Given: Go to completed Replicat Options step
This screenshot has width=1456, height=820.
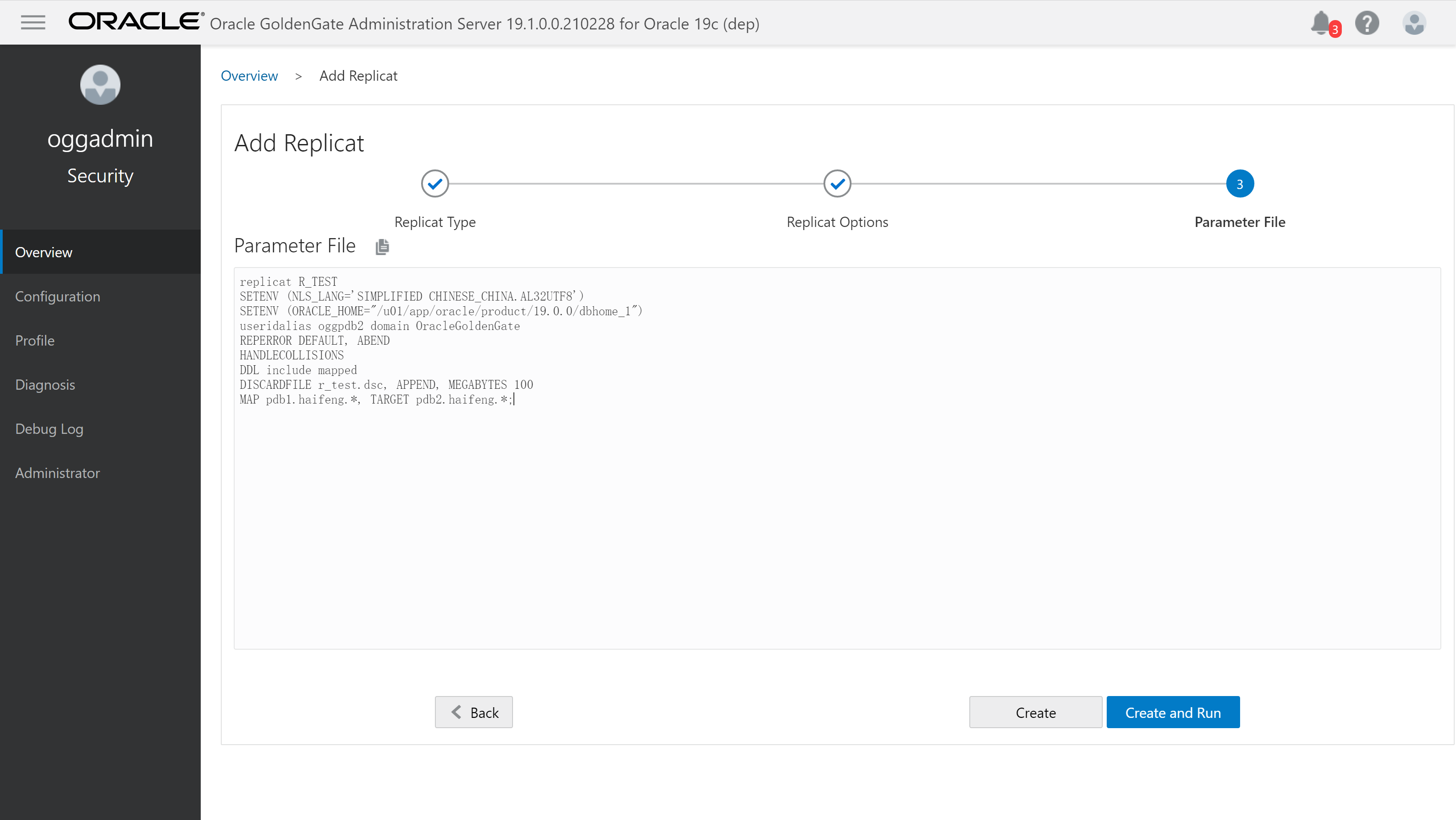Looking at the screenshot, I should pos(837,184).
